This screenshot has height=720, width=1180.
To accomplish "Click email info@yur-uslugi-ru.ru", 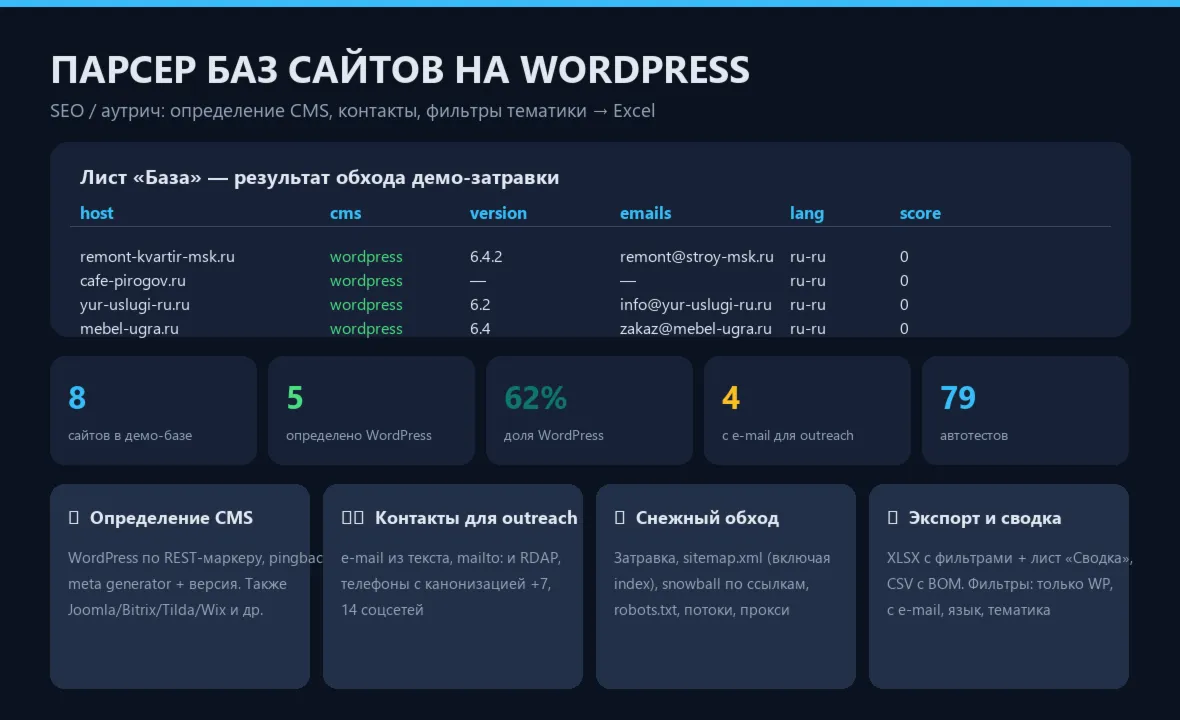I will (x=695, y=305).
